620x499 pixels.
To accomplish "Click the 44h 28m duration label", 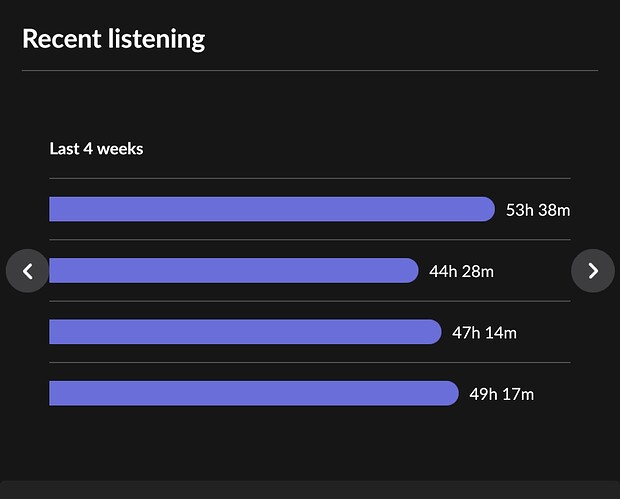I will tap(461, 271).
